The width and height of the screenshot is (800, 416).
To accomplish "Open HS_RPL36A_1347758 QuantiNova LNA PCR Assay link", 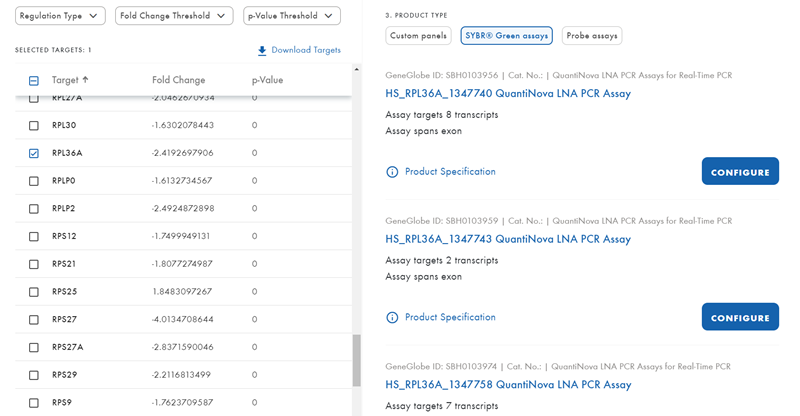I will [x=508, y=384].
